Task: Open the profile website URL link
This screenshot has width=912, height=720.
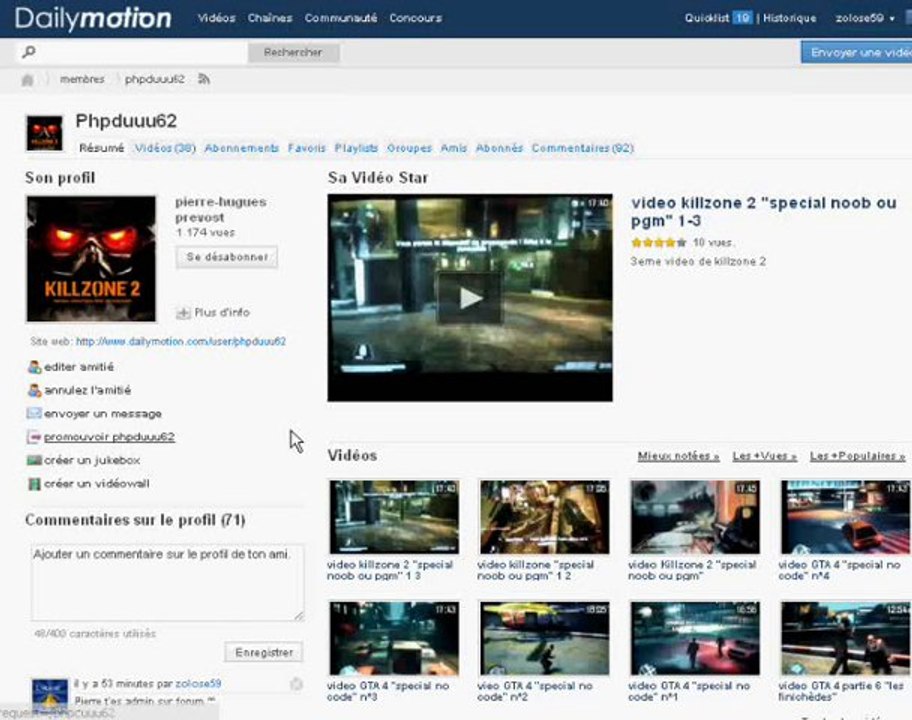Action: [x=181, y=341]
